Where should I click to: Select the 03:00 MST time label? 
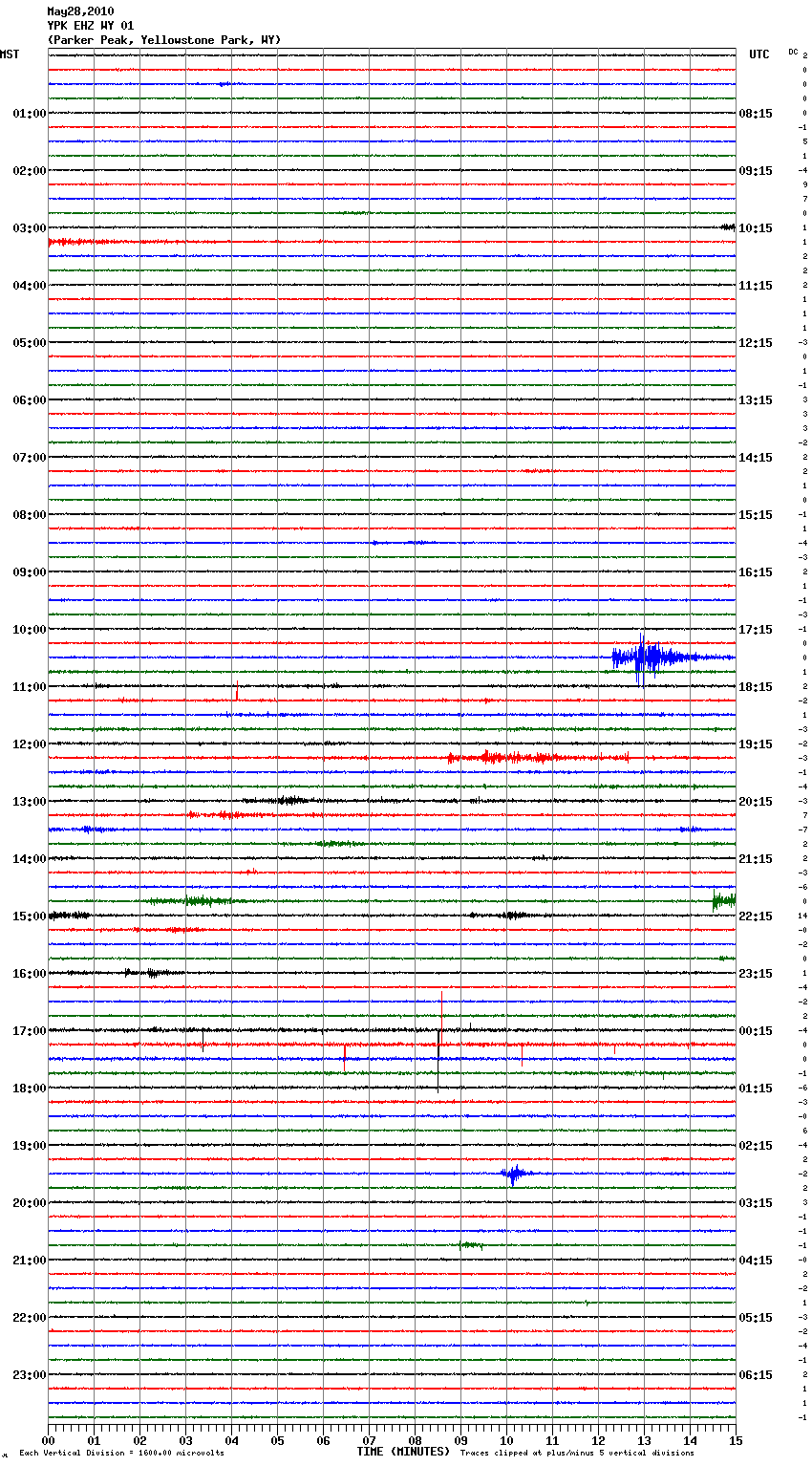pyautogui.click(x=30, y=228)
